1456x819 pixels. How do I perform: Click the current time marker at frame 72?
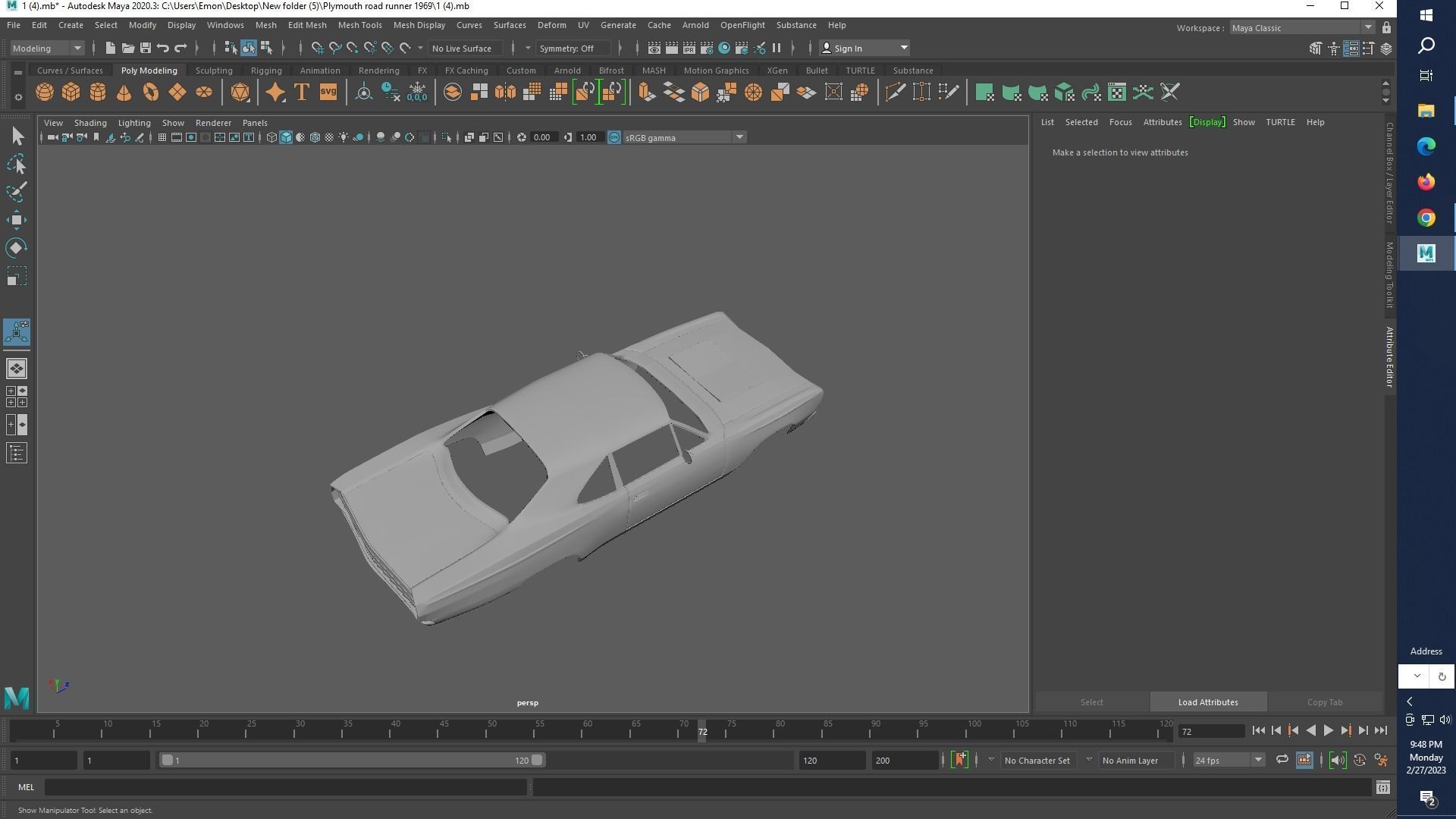[703, 732]
